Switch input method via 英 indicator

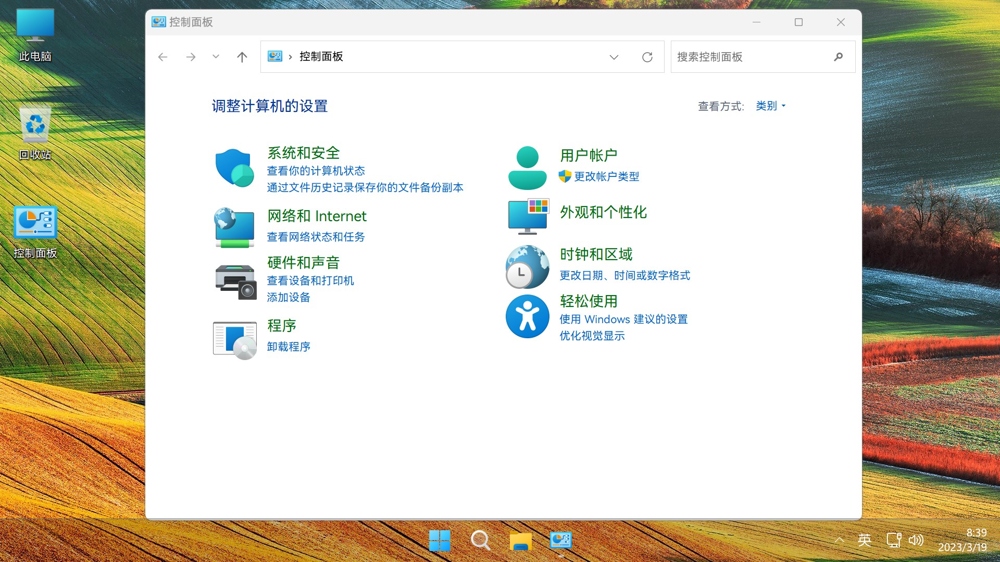tap(865, 540)
